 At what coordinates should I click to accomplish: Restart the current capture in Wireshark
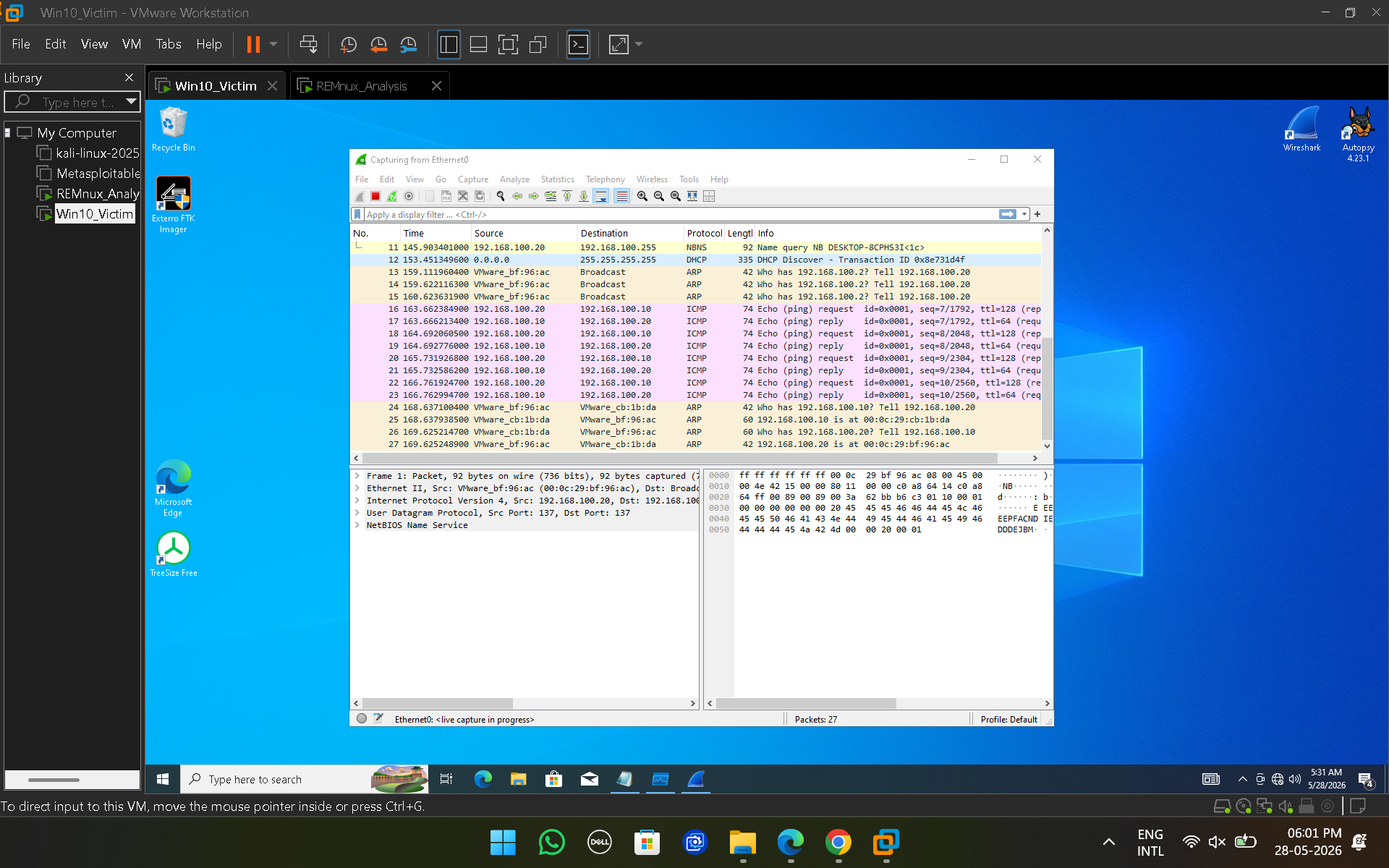pos(392,196)
